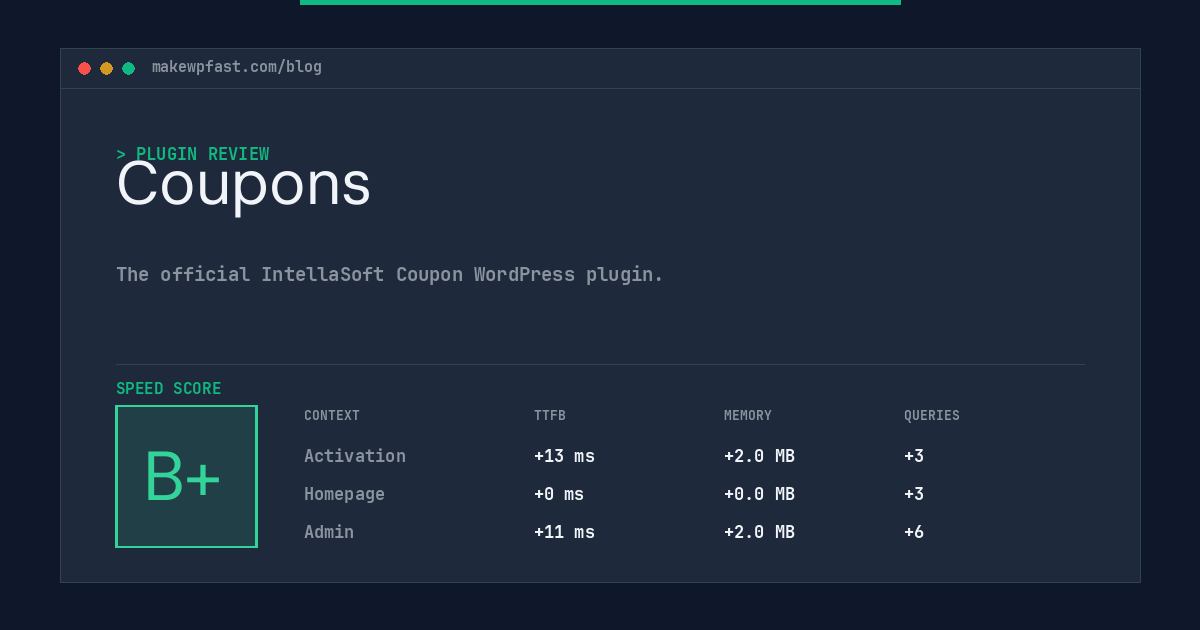Click the '> PLUGIN REVIEW' label
Viewport: 1200px width, 630px height.
click(x=193, y=154)
